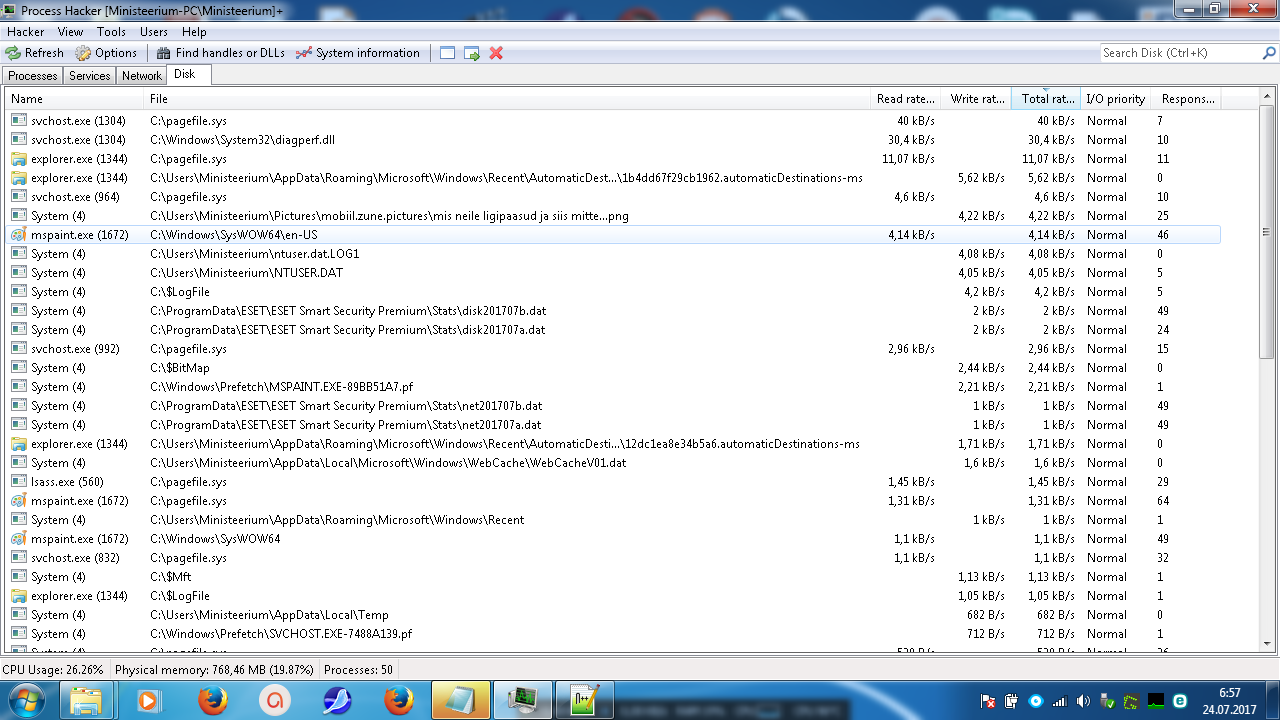Click the up arrow of the vertical scrollbar
Screen dimensions: 1280x720
[1266, 97]
